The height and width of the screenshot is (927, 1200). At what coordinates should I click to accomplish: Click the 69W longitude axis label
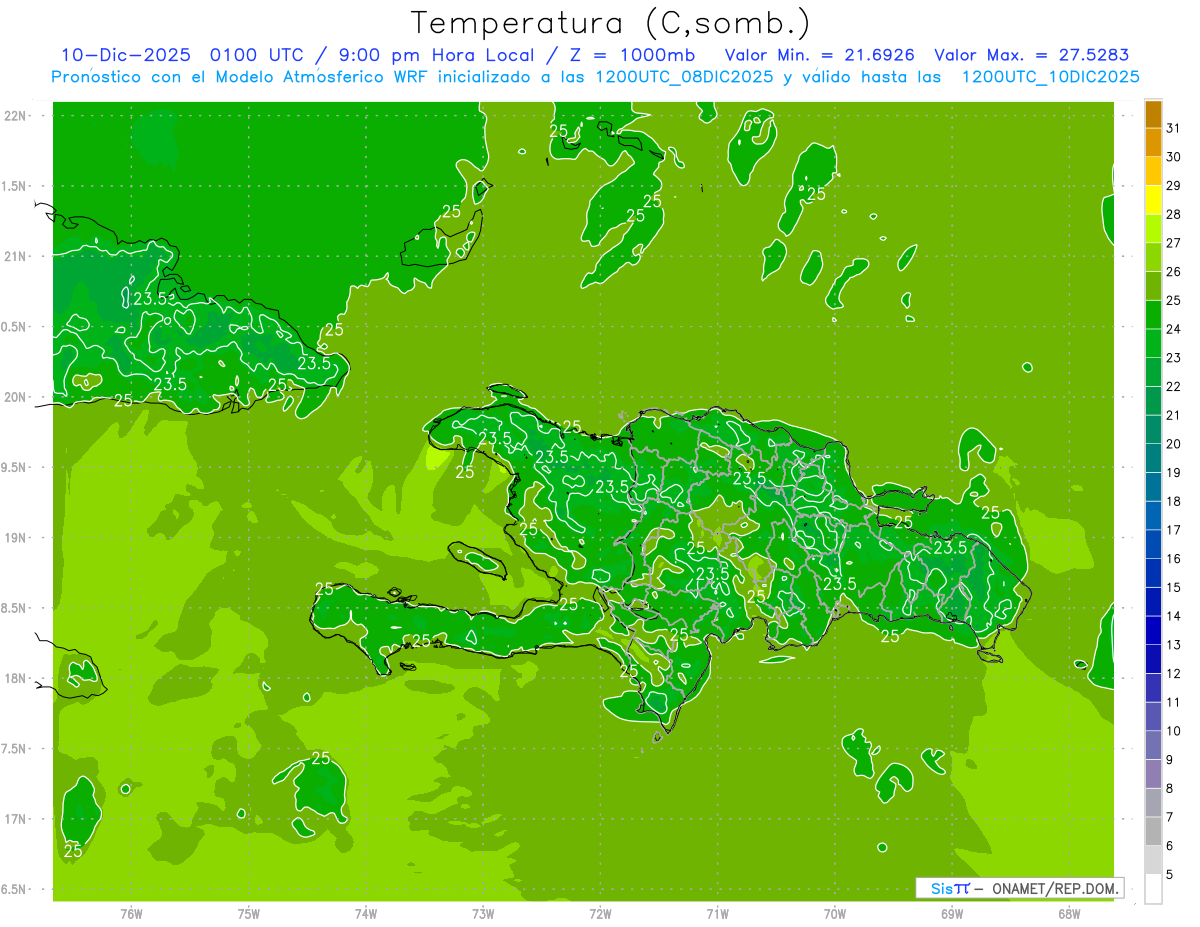(x=951, y=914)
